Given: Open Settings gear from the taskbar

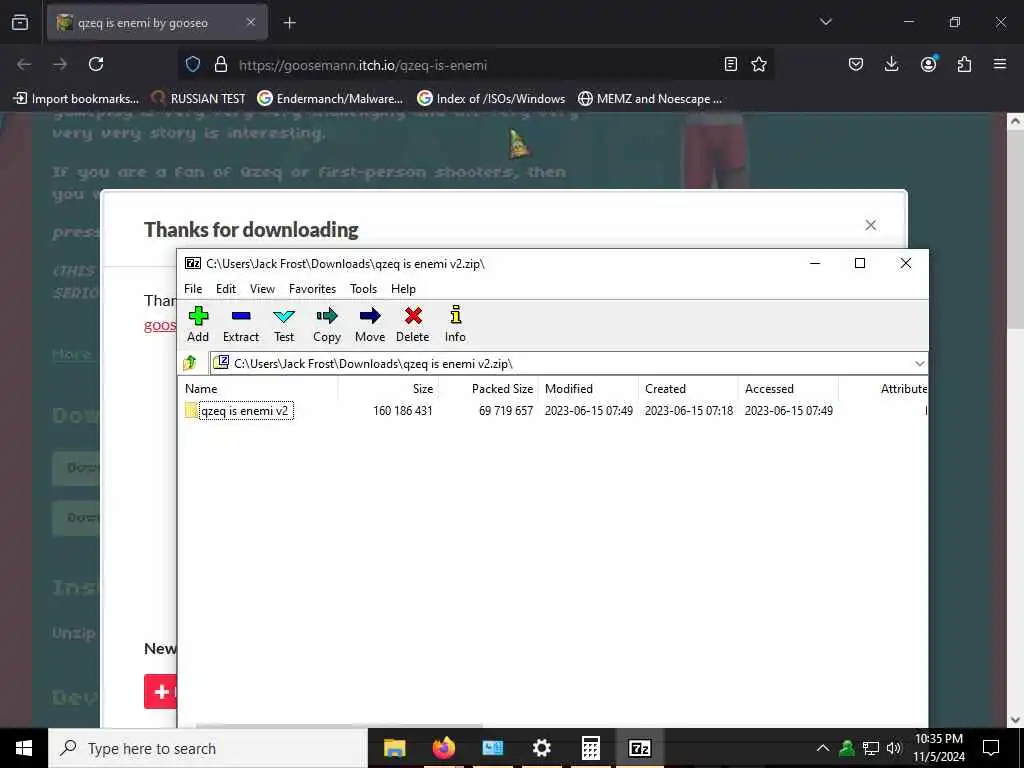Looking at the screenshot, I should click(541, 748).
